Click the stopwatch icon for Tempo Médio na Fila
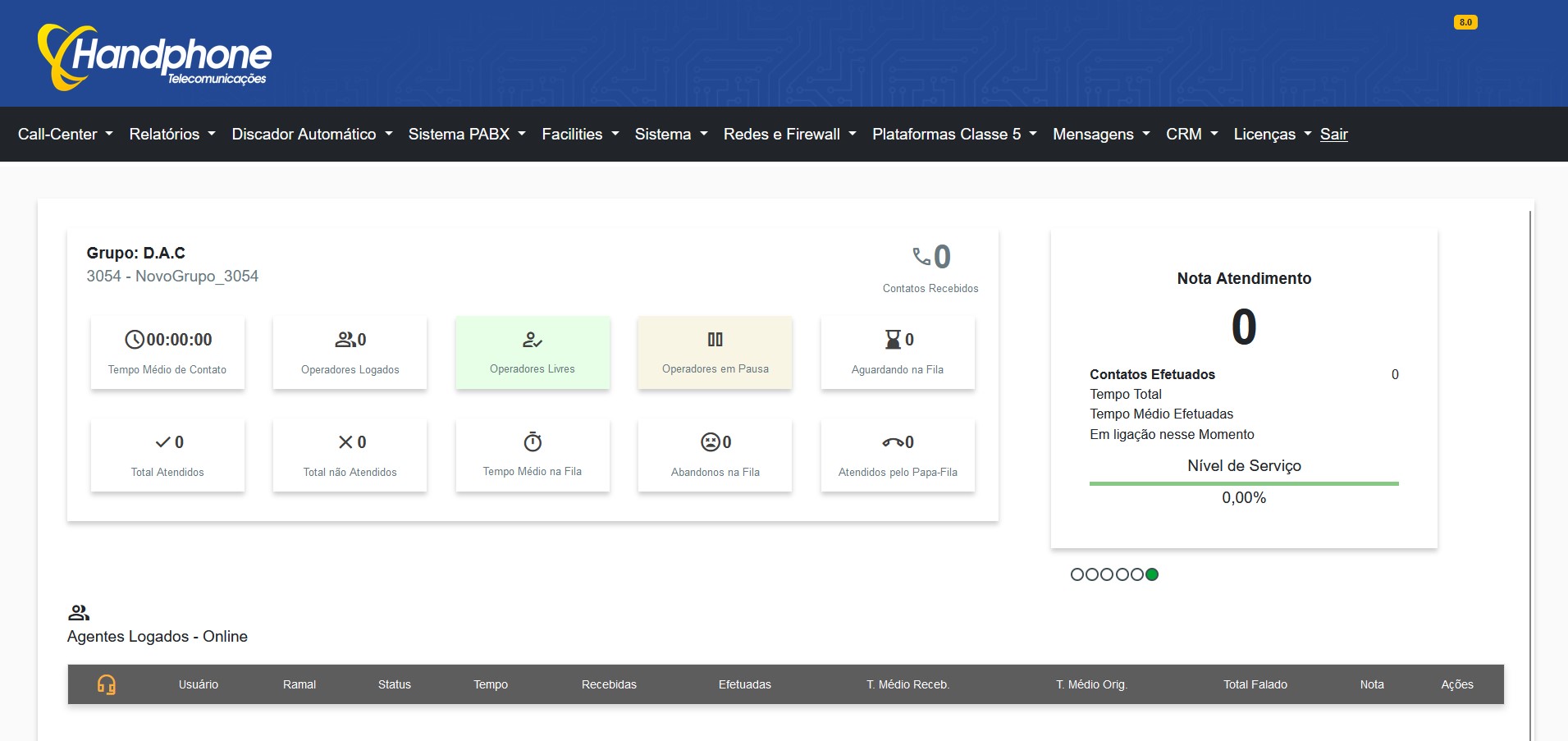This screenshot has width=1568, height=741. click(533, 442)
